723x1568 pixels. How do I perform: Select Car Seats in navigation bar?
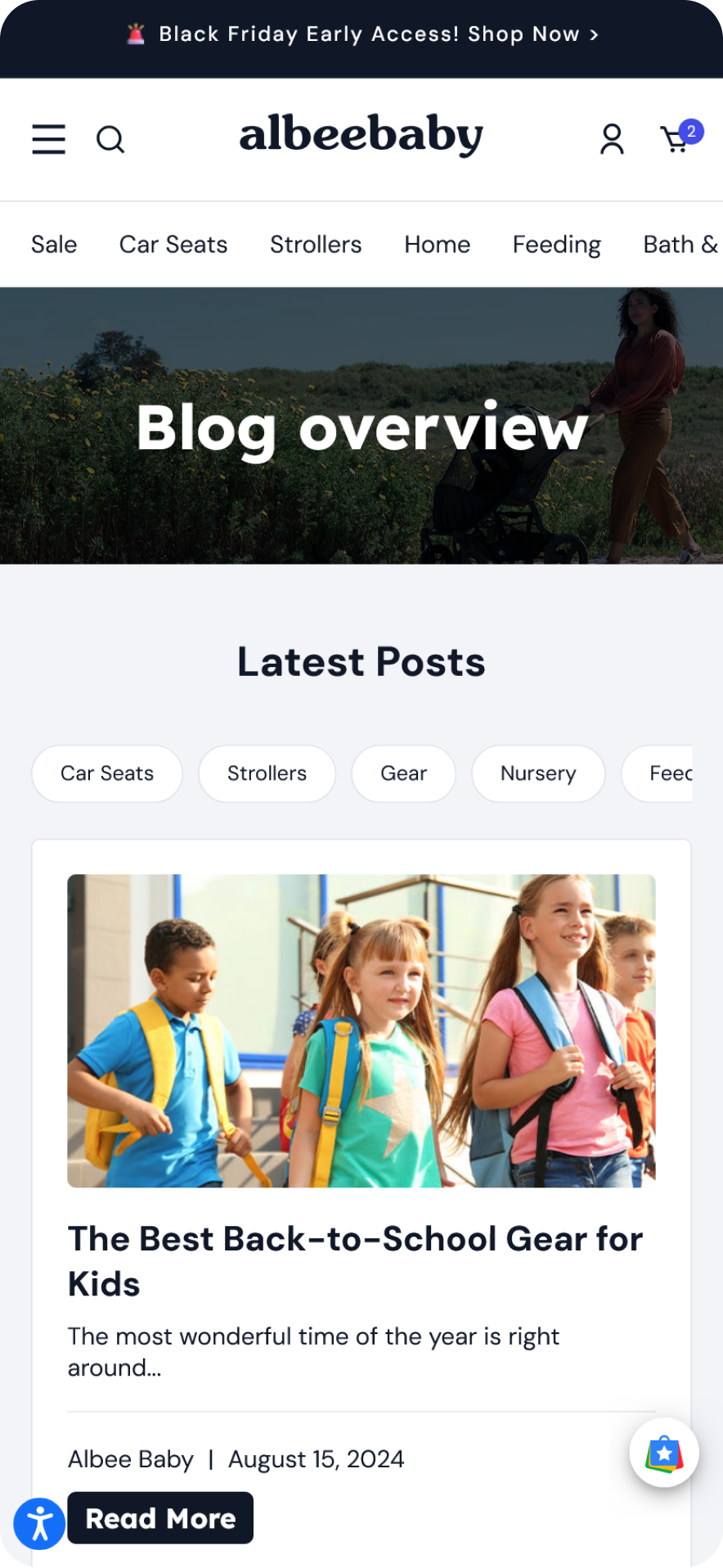[x=173, y=245]
